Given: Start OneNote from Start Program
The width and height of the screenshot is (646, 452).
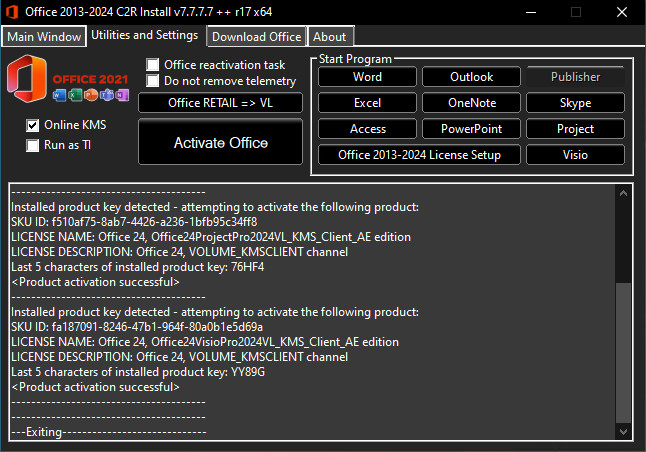Looking at the screenshot, I should coord(471,103).
